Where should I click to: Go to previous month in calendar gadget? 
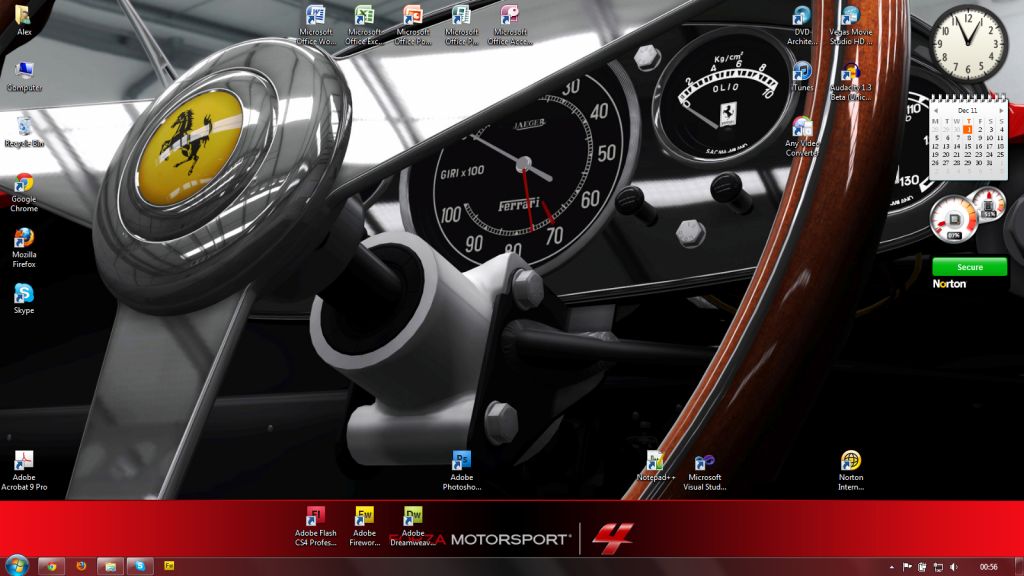(x=936, y=111)
